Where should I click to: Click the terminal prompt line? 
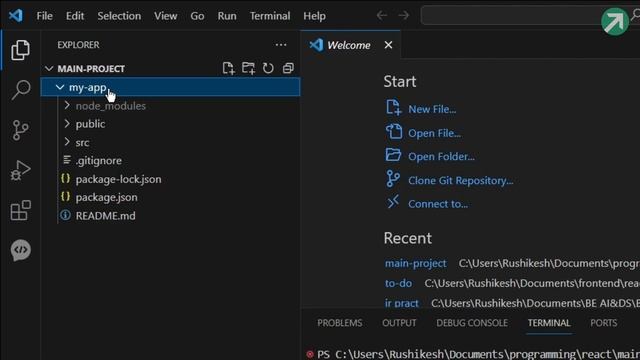[x=478, y=354]
